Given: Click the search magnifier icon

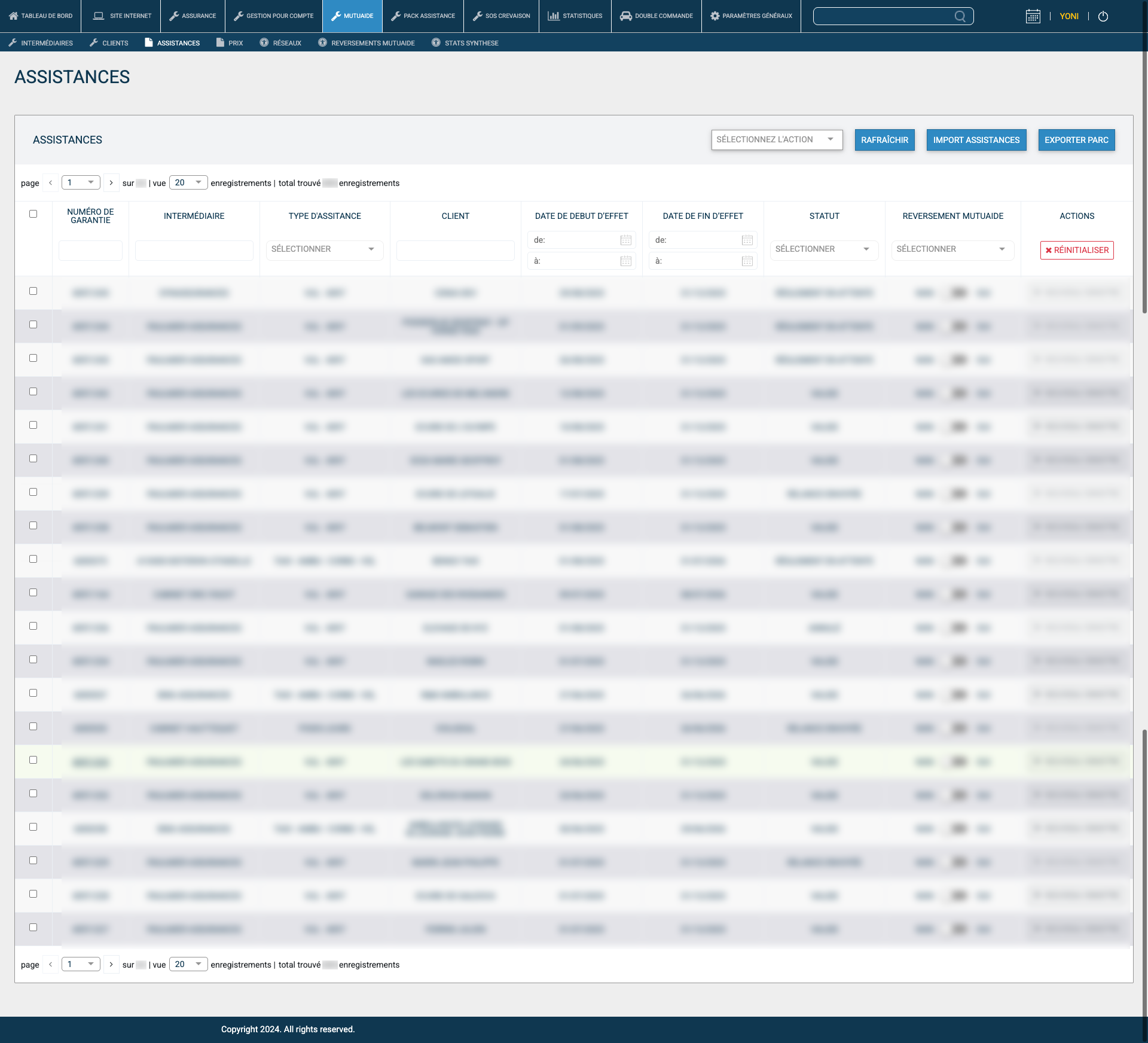Looking at the screenshot, I should pos(960,16).
